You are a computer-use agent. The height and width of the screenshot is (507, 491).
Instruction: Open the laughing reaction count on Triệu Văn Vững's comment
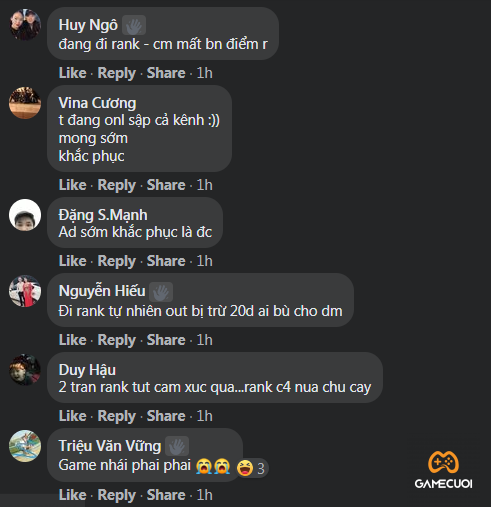(x=252, y=468)
